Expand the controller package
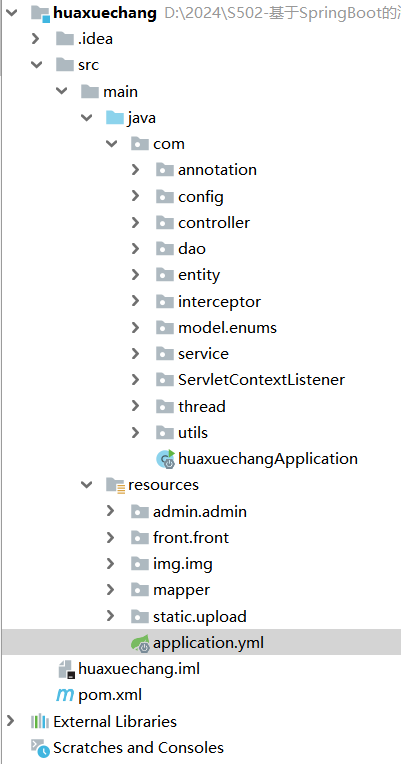 (x=135, y=223)
